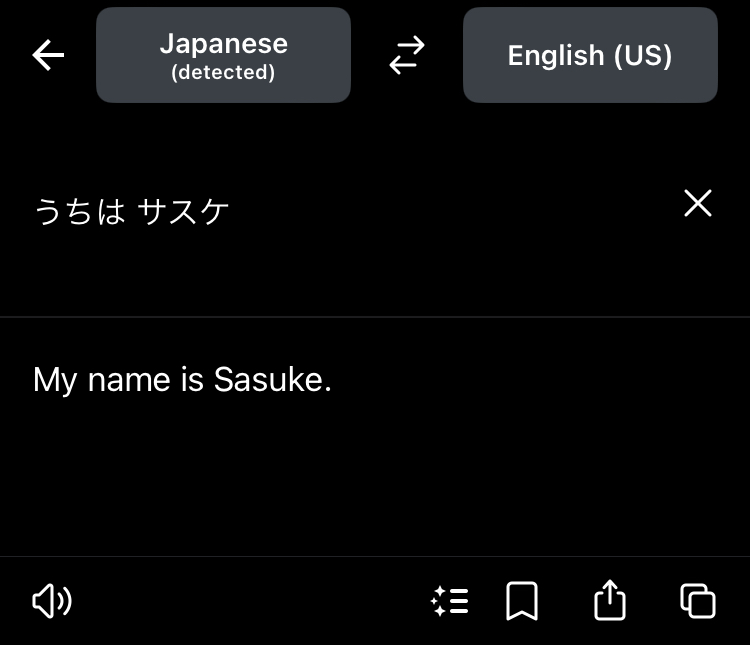Tap the source text うちは サスケ to edit
The height and width of the screenshot is (645, 750).
(x=132, y=211)
